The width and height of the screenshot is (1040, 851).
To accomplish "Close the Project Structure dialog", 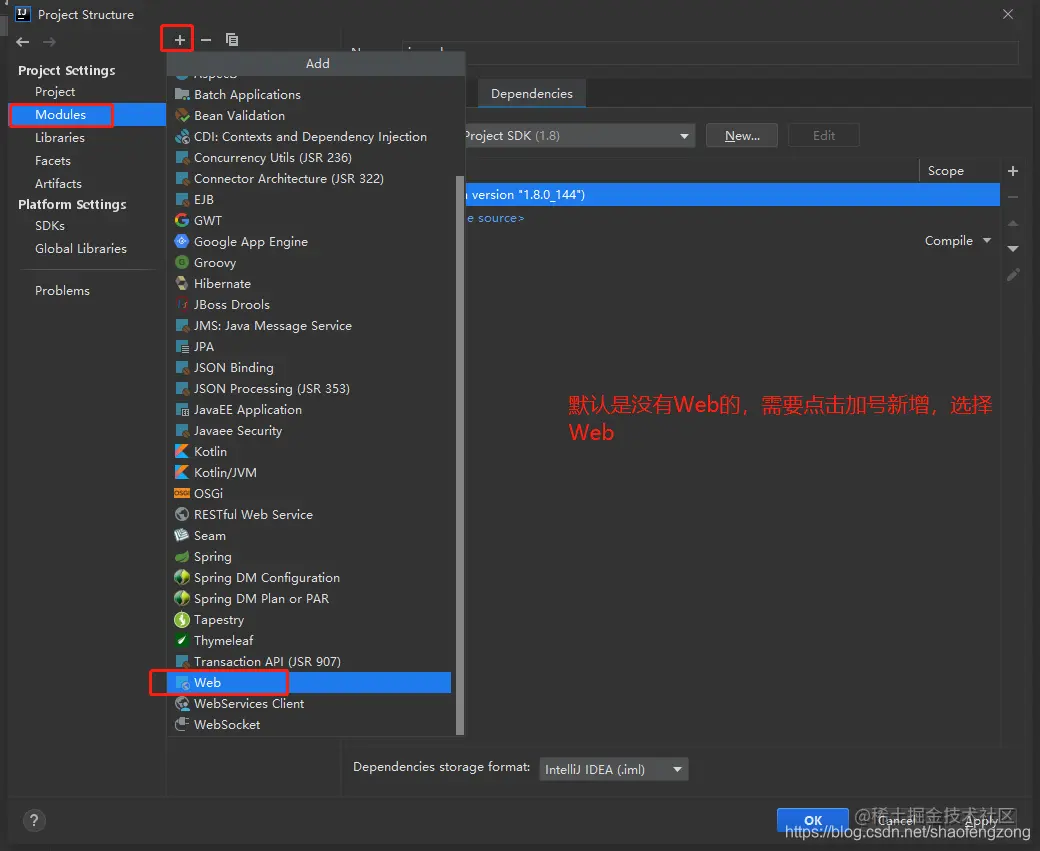I will click(1008, 14).
